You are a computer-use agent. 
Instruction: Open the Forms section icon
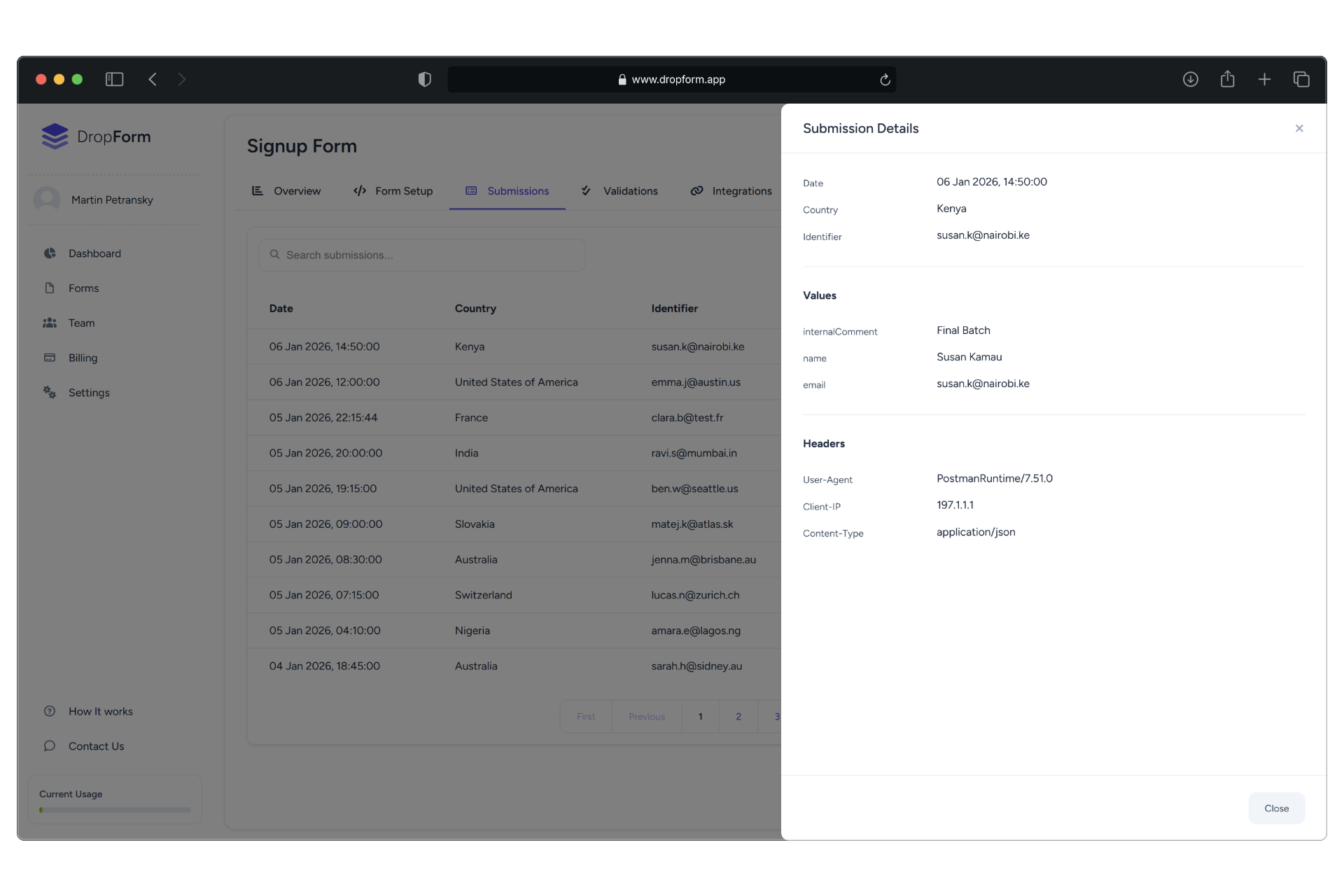pos(50,288)
